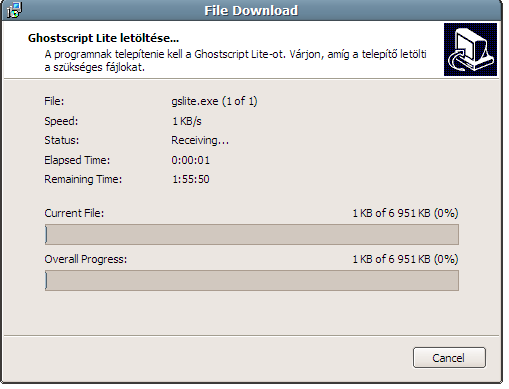Click the Receiving... status text
Screen dimensions: 509x389
[x=200, y=140]
